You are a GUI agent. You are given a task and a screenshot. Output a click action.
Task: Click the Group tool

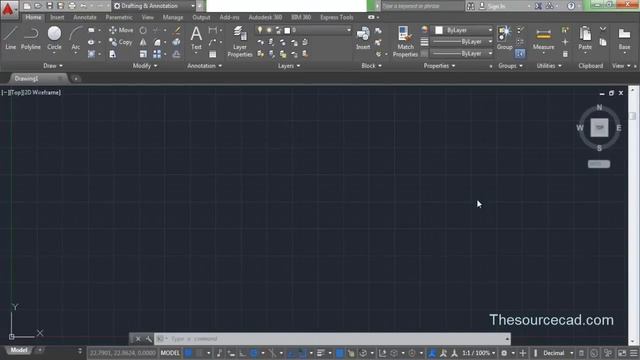point(504,38)
